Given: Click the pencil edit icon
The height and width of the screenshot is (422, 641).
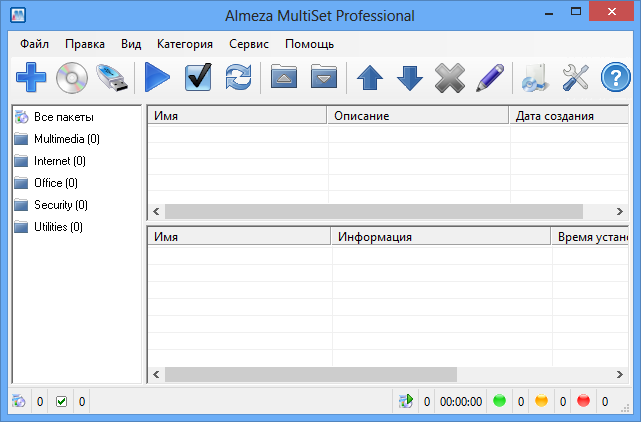Looking at the screenshot, I should (490, 77).
